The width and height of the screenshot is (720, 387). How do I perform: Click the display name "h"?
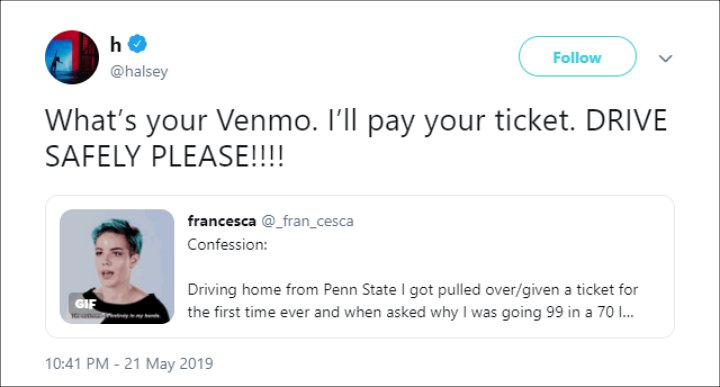115,45
